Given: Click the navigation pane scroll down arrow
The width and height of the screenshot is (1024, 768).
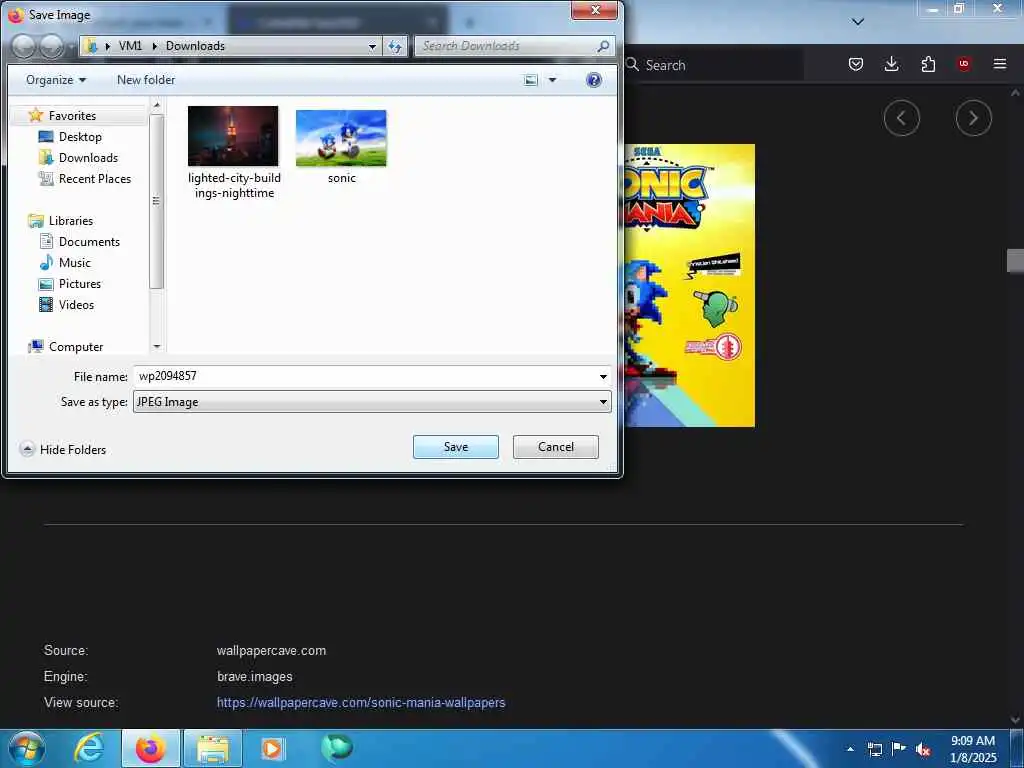Looking at the screenshot, I should [157, 347].
